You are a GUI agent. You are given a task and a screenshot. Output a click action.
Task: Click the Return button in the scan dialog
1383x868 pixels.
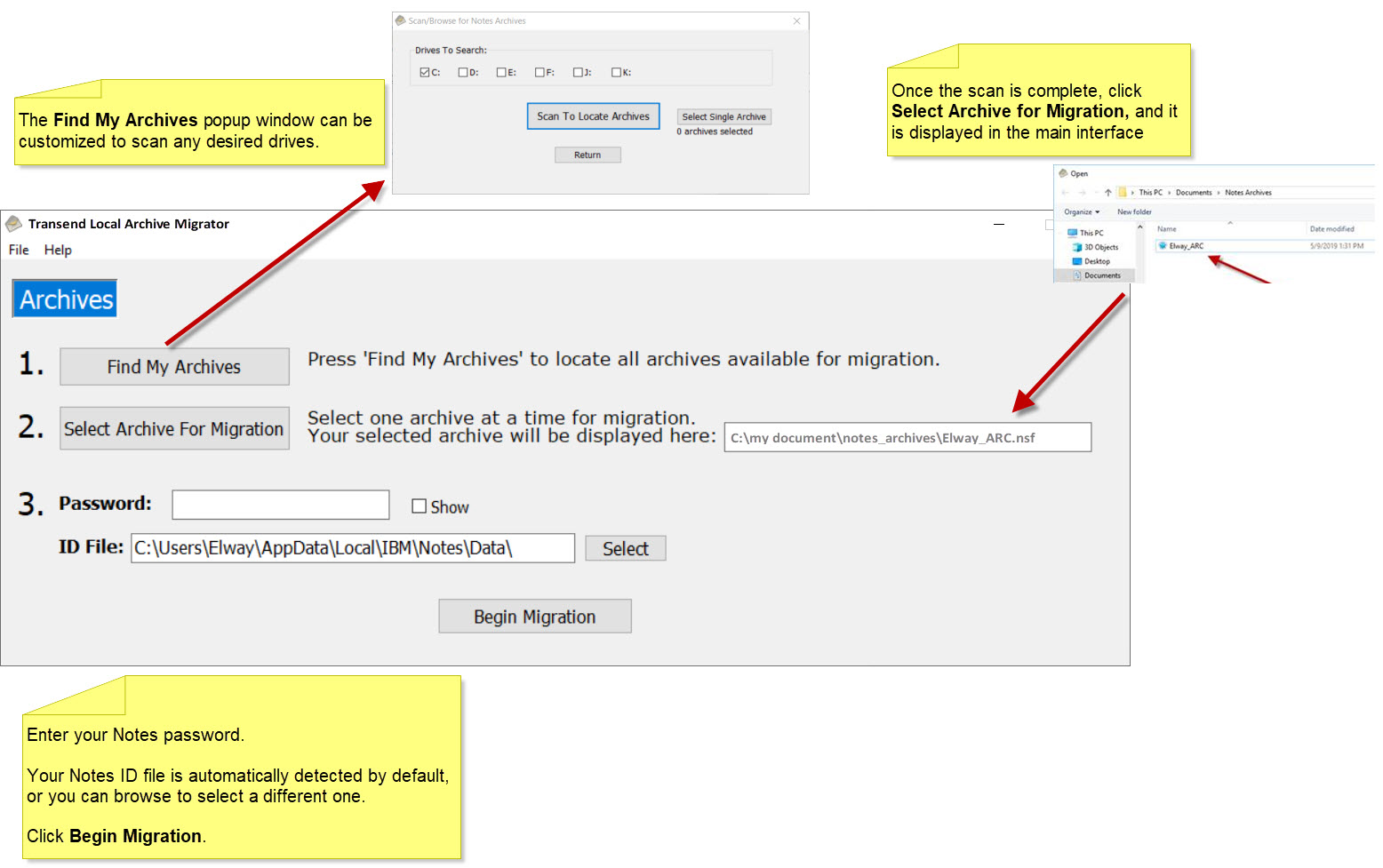(588, 155)
